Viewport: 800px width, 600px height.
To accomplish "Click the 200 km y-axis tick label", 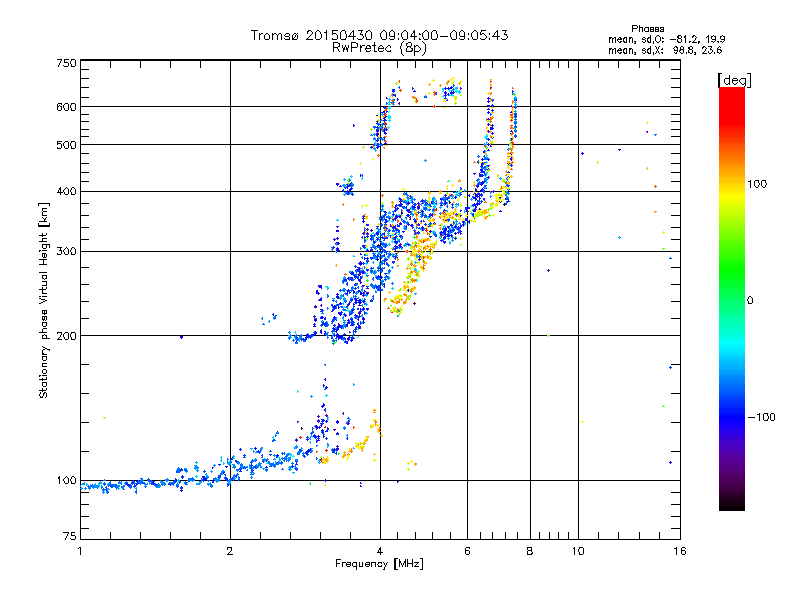I will (67, 336).
